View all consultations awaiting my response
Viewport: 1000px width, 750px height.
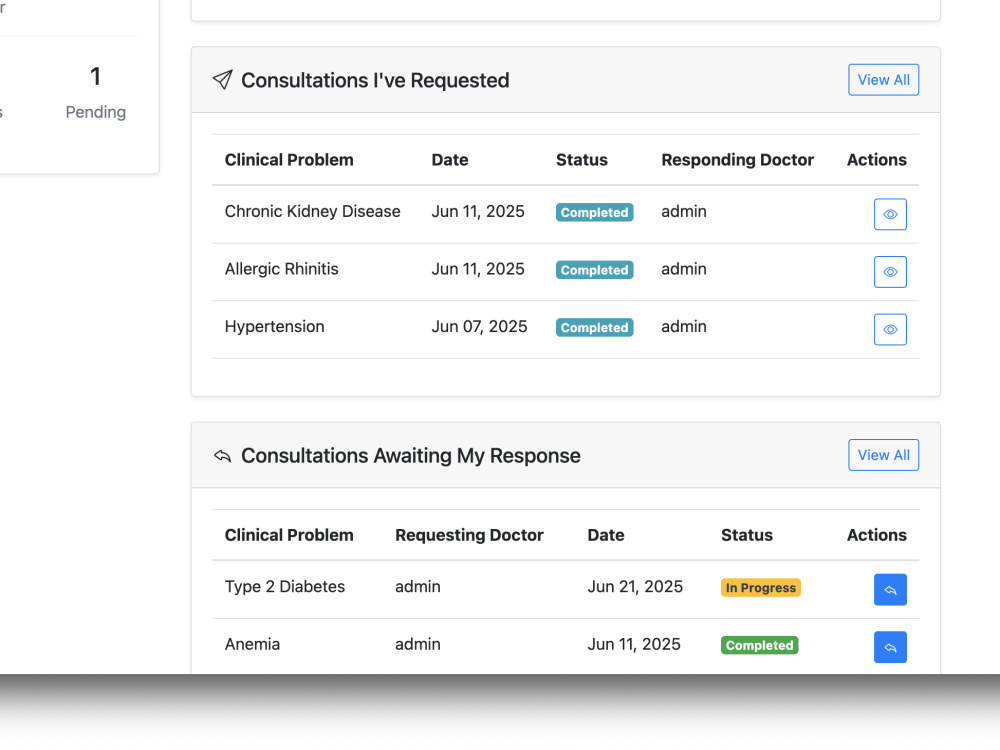click(x=883, y=455)
